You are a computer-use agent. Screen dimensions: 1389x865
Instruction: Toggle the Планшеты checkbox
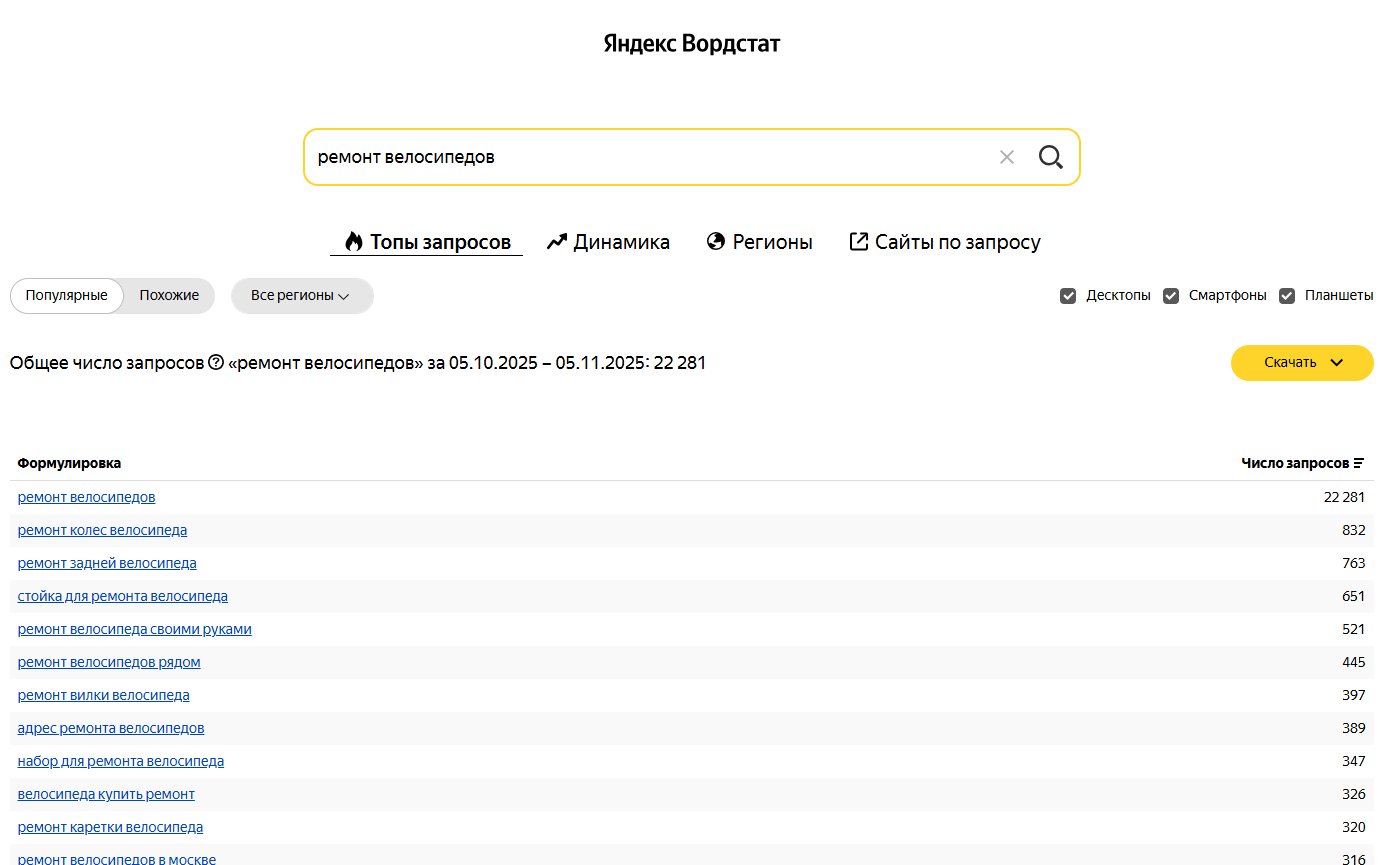pyautogui.click(x=1287, y=296)
